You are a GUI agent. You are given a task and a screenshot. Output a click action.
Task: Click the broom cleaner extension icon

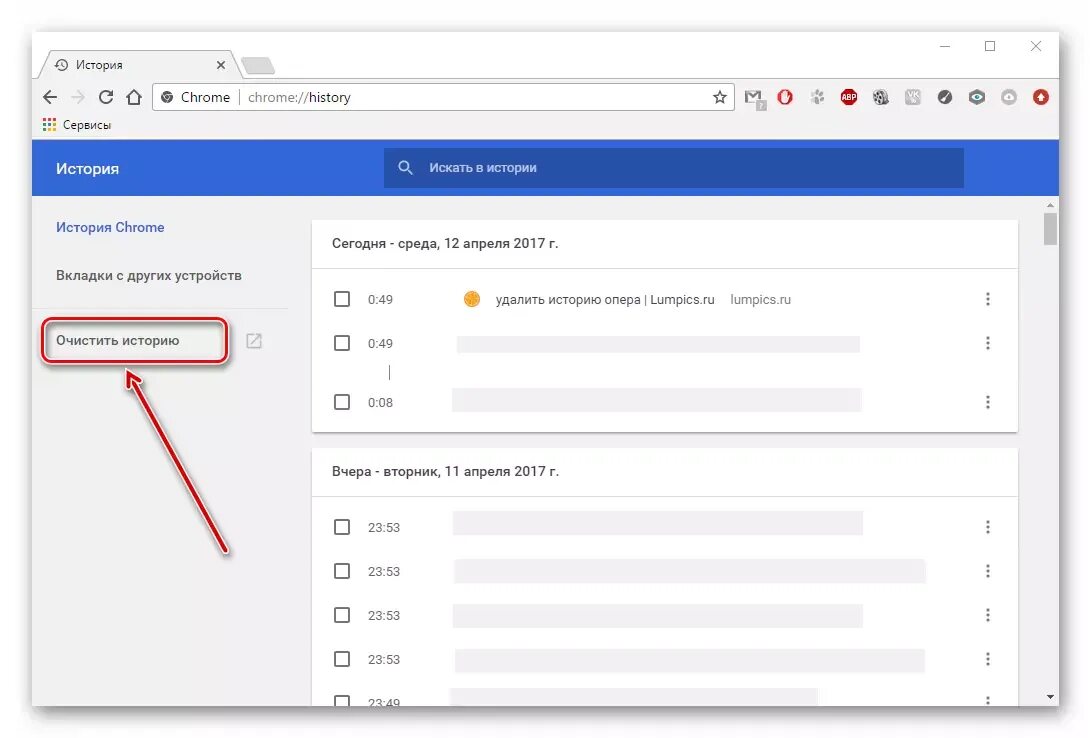945,97
